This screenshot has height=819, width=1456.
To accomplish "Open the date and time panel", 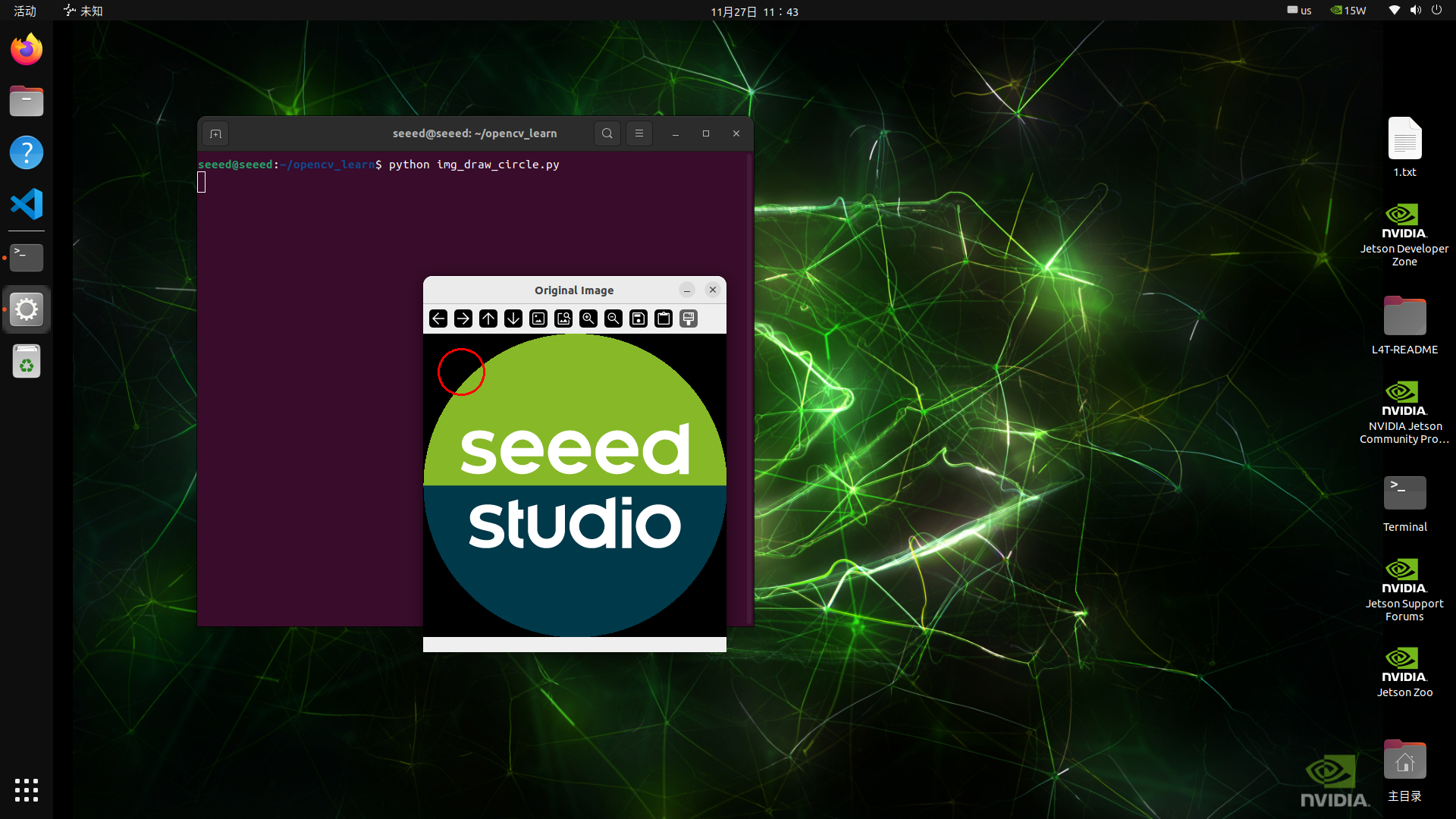I will [755, 11].
